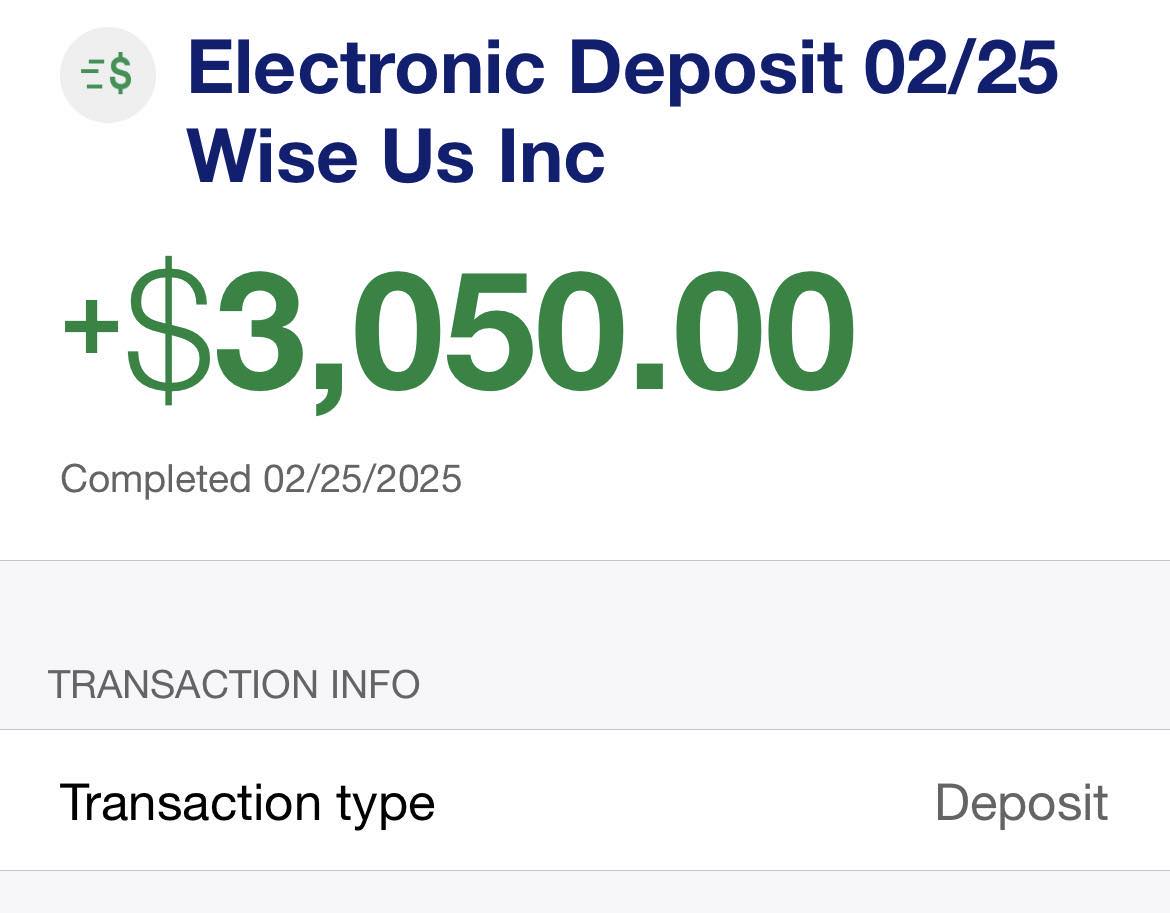Select the "02/25" date in the title
The height and width of the screenshot is (913, 1170).
[960, 70]
